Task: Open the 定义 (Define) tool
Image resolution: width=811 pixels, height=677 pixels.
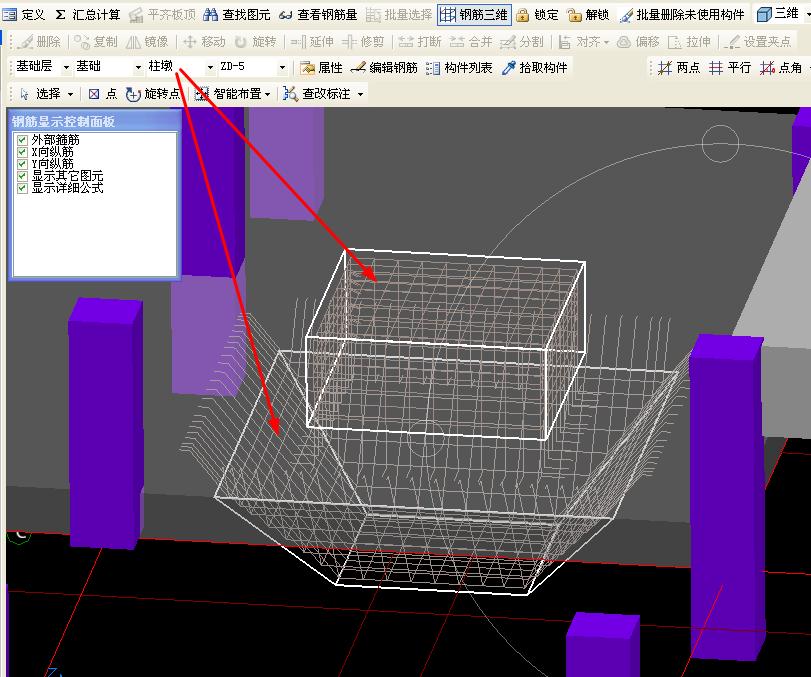Action: pyautogui.click(x=24, y=15)
